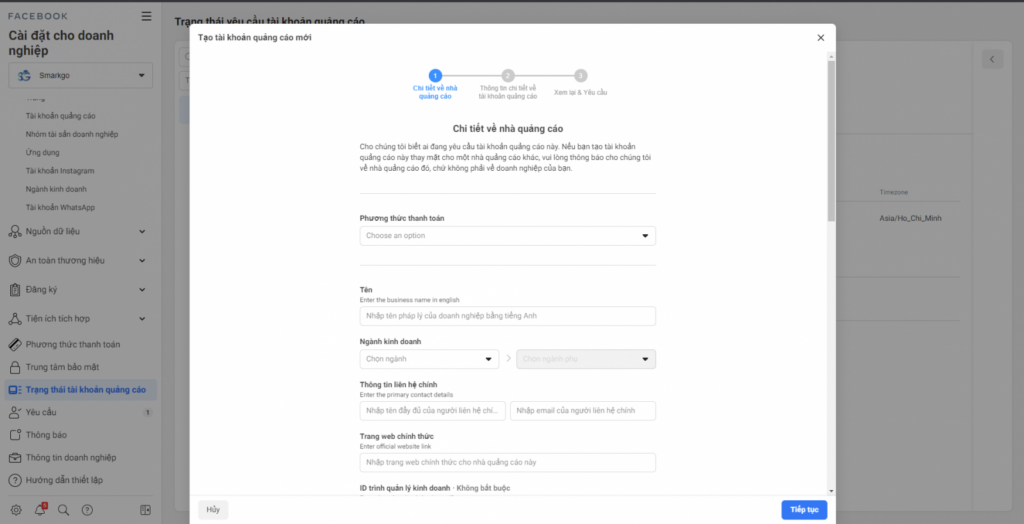Click the business name Tên input field
This screenshot has width=1024, height=524.
[x=507, y=316]
